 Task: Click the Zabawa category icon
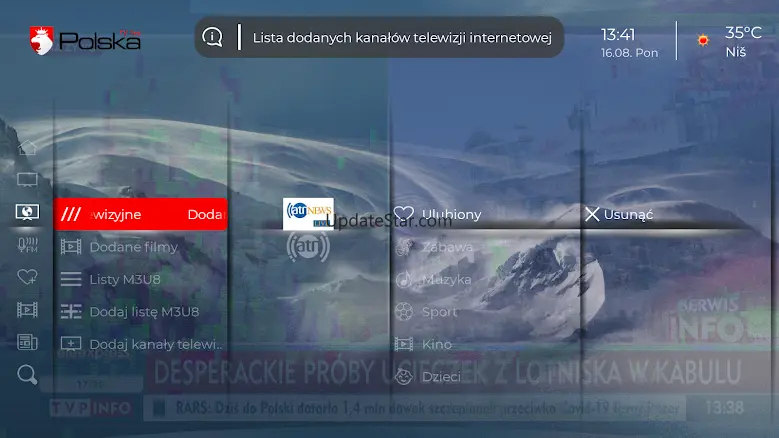(404, 247)
